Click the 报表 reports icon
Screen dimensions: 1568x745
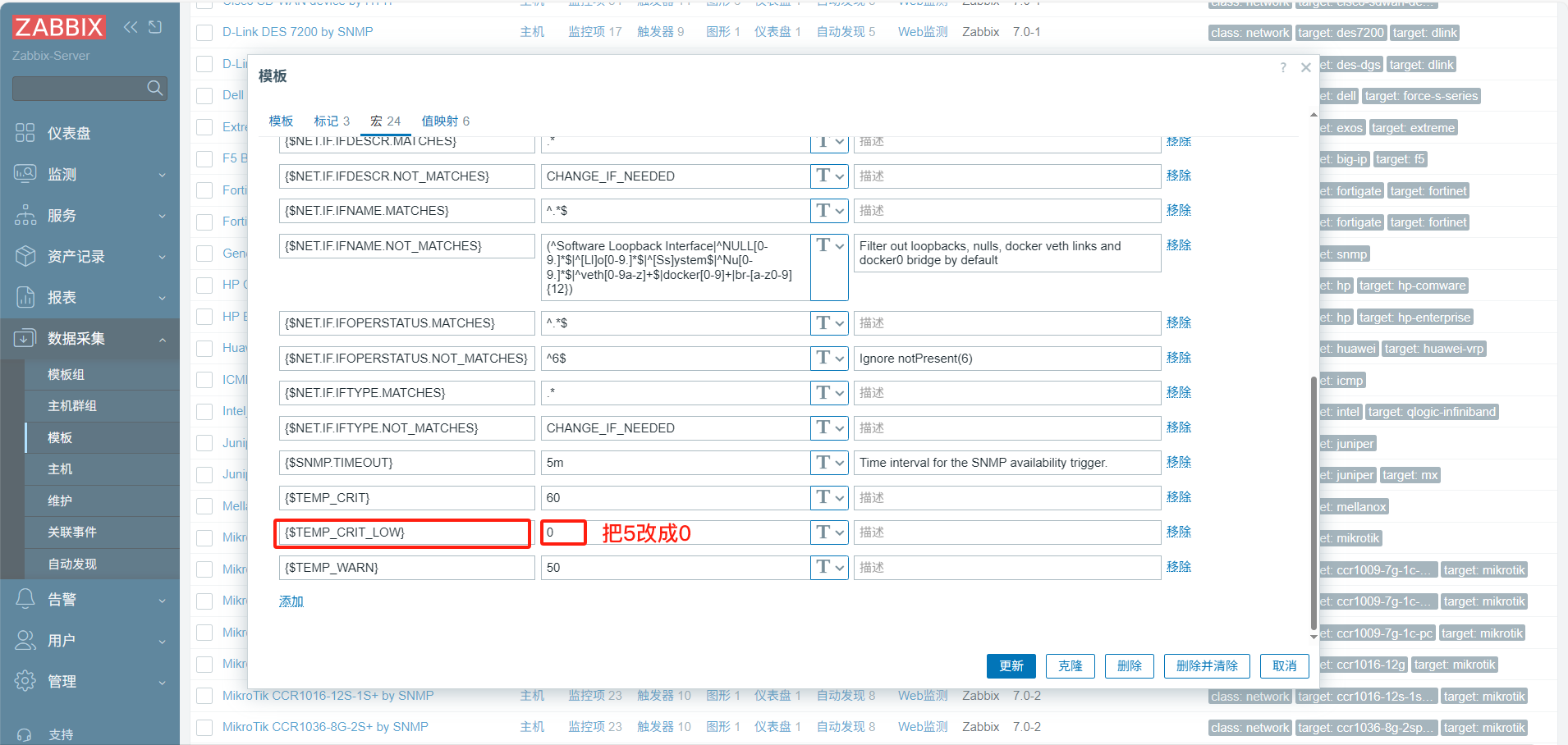point(25,297)
